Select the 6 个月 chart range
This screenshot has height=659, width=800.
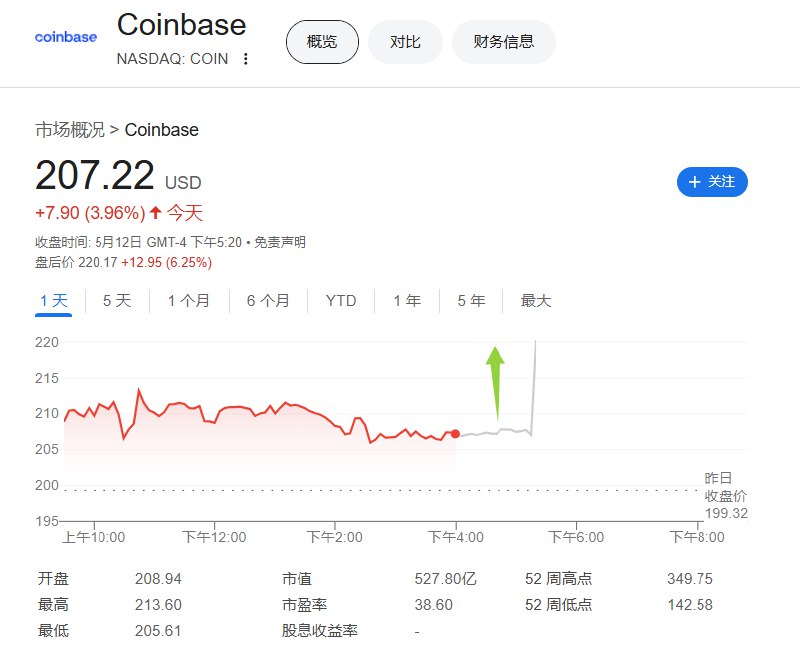(268, 301)
